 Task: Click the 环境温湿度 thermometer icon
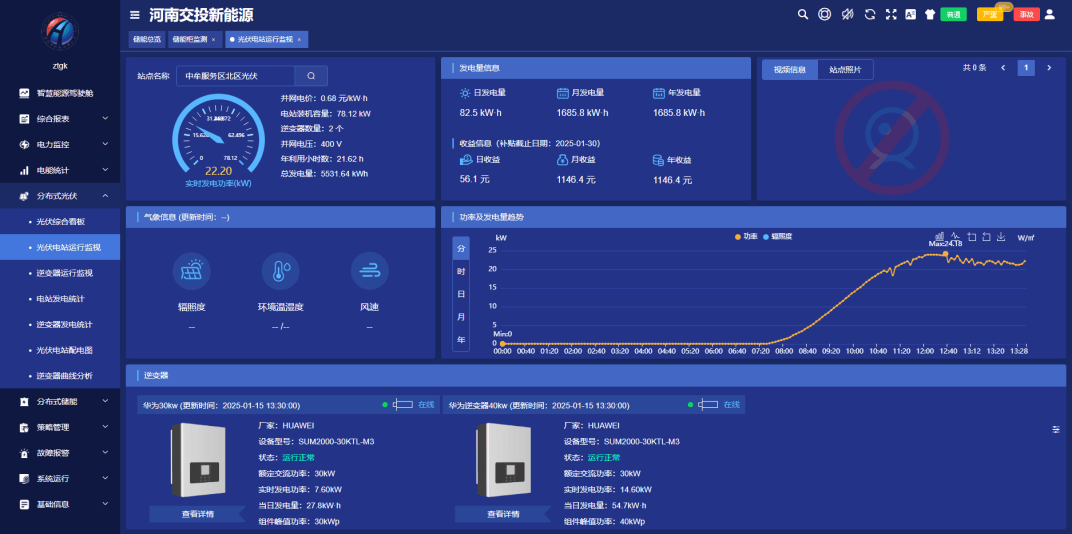point(280,271)
